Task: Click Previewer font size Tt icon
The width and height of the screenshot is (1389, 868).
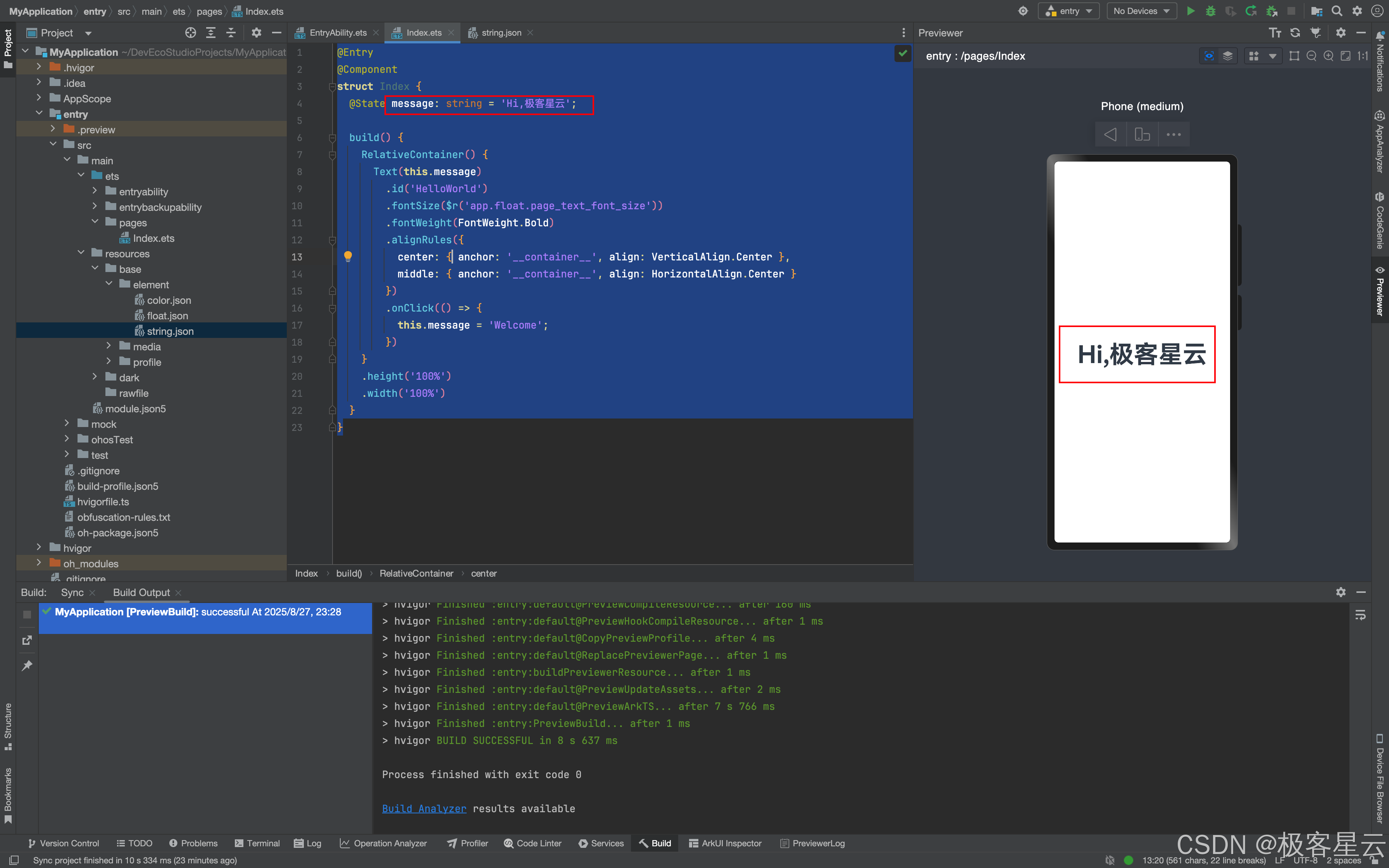Action: (x=1275, y=33)
